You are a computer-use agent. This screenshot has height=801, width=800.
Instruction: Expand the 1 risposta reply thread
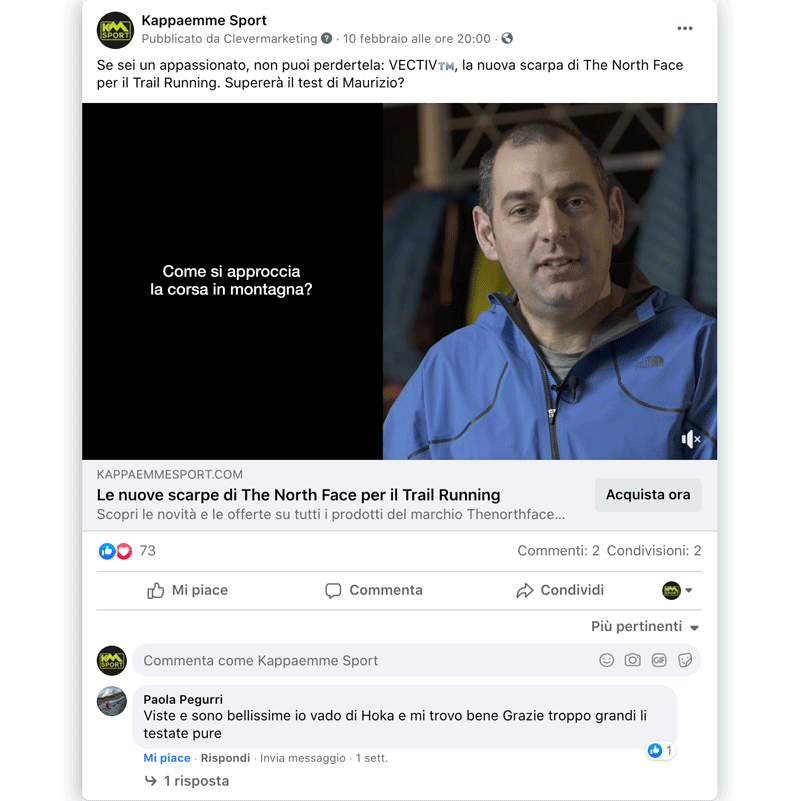(x=187, y=781)
